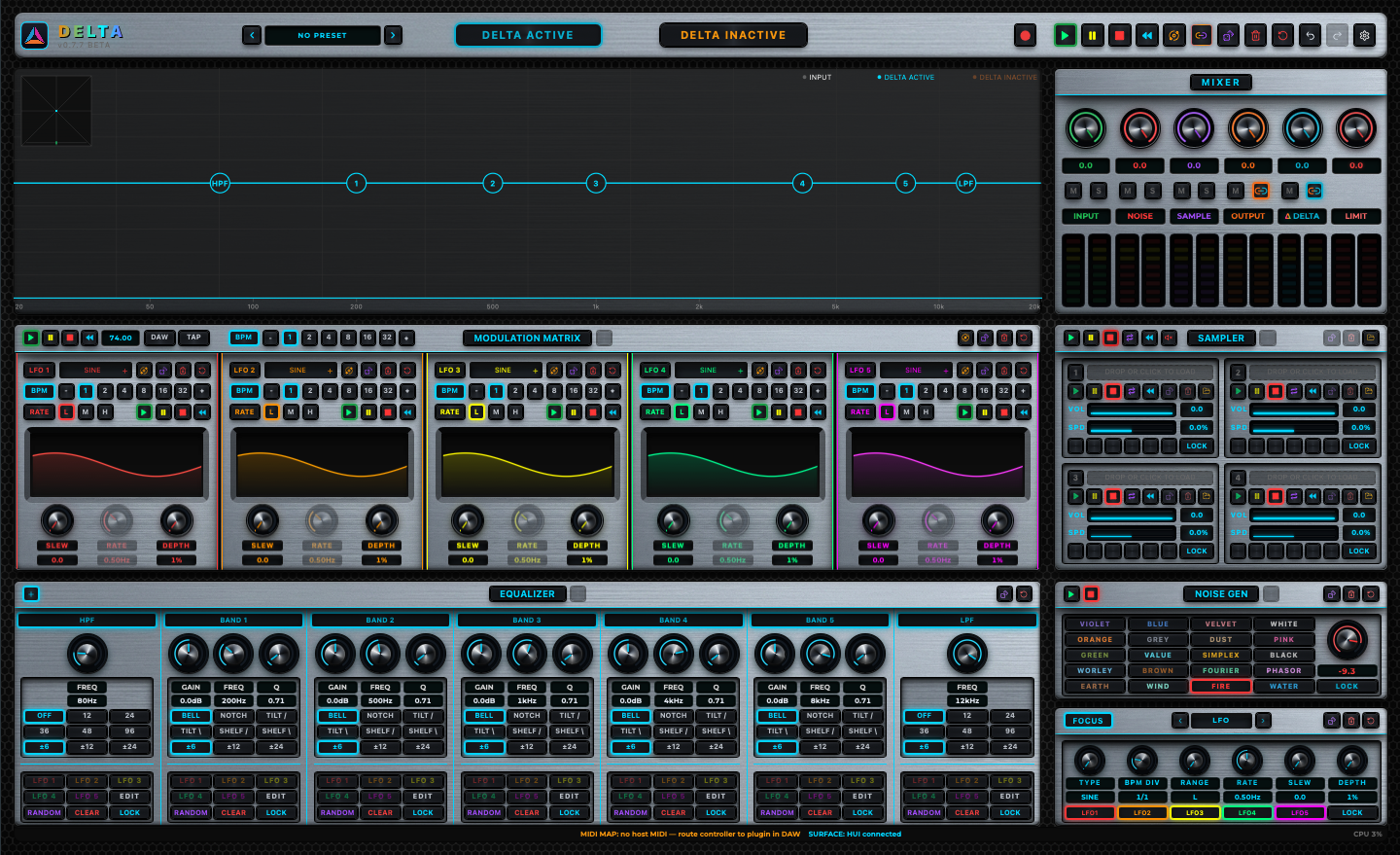The width and height of the screenshot is (1400, 855).
Task: Click the LFO 1 randomize dice icon
Action: coord(163,371)
